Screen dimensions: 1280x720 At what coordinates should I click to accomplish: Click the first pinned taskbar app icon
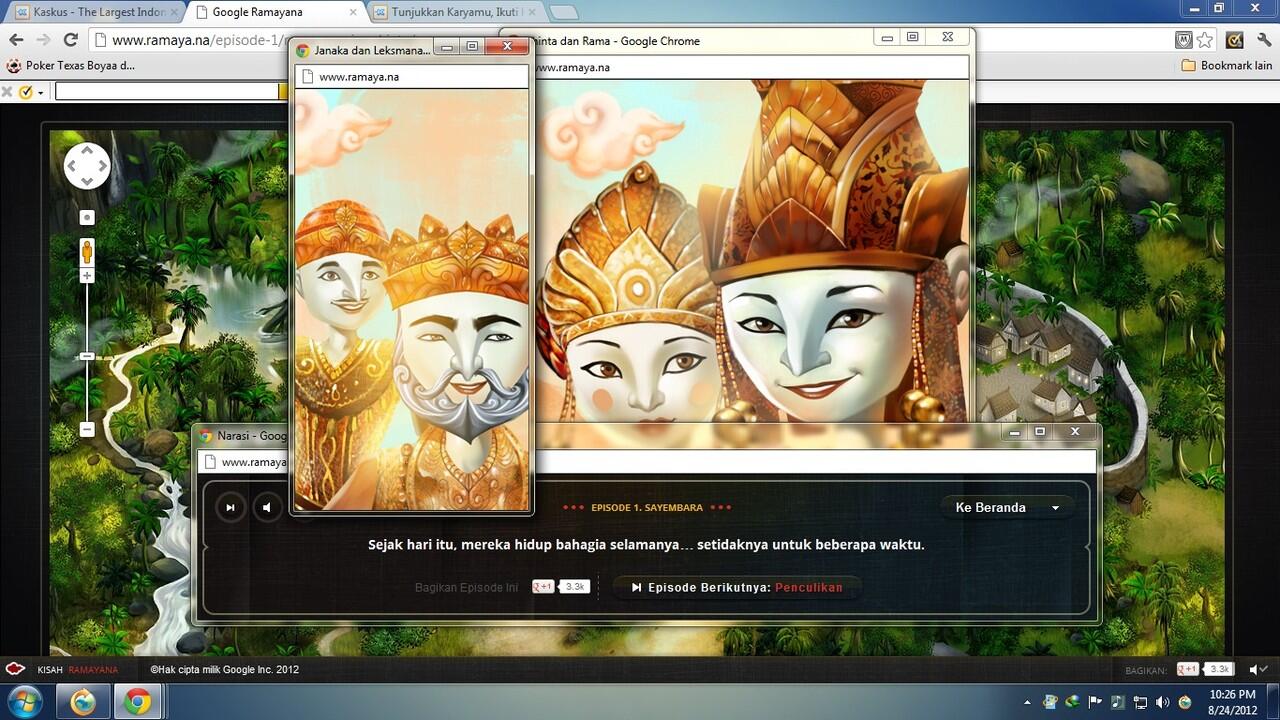(83, 702)
